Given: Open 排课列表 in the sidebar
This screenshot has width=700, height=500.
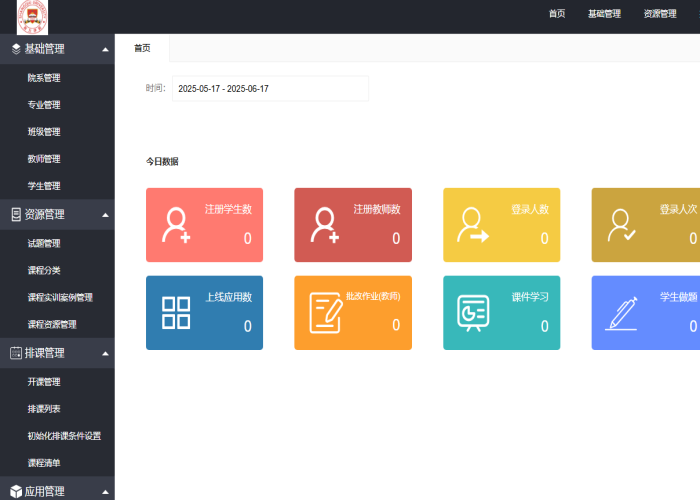Looking at the screenshot, I should click(44, 409).
